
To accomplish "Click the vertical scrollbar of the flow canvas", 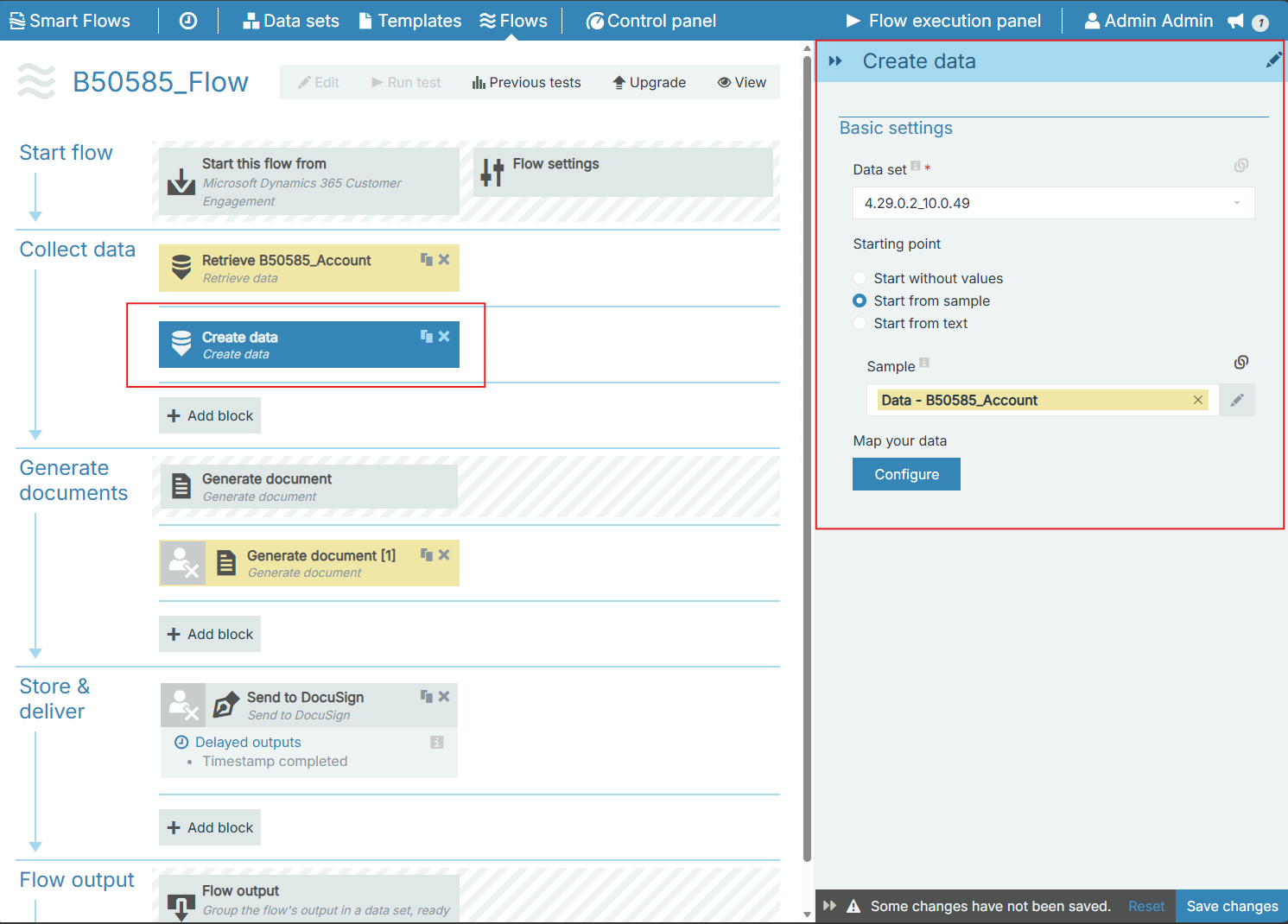I will coord(808,458).
